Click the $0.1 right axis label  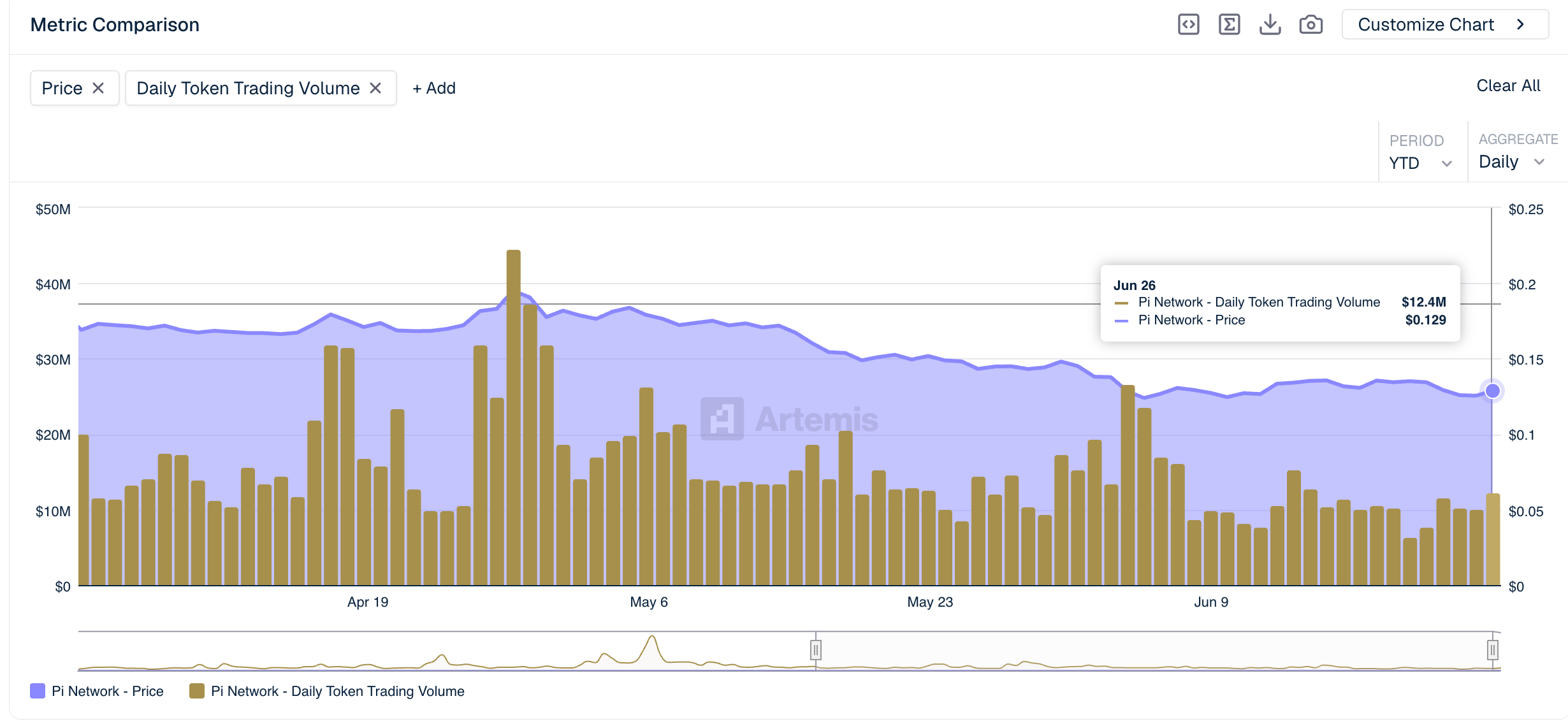tap(1522, 435)
